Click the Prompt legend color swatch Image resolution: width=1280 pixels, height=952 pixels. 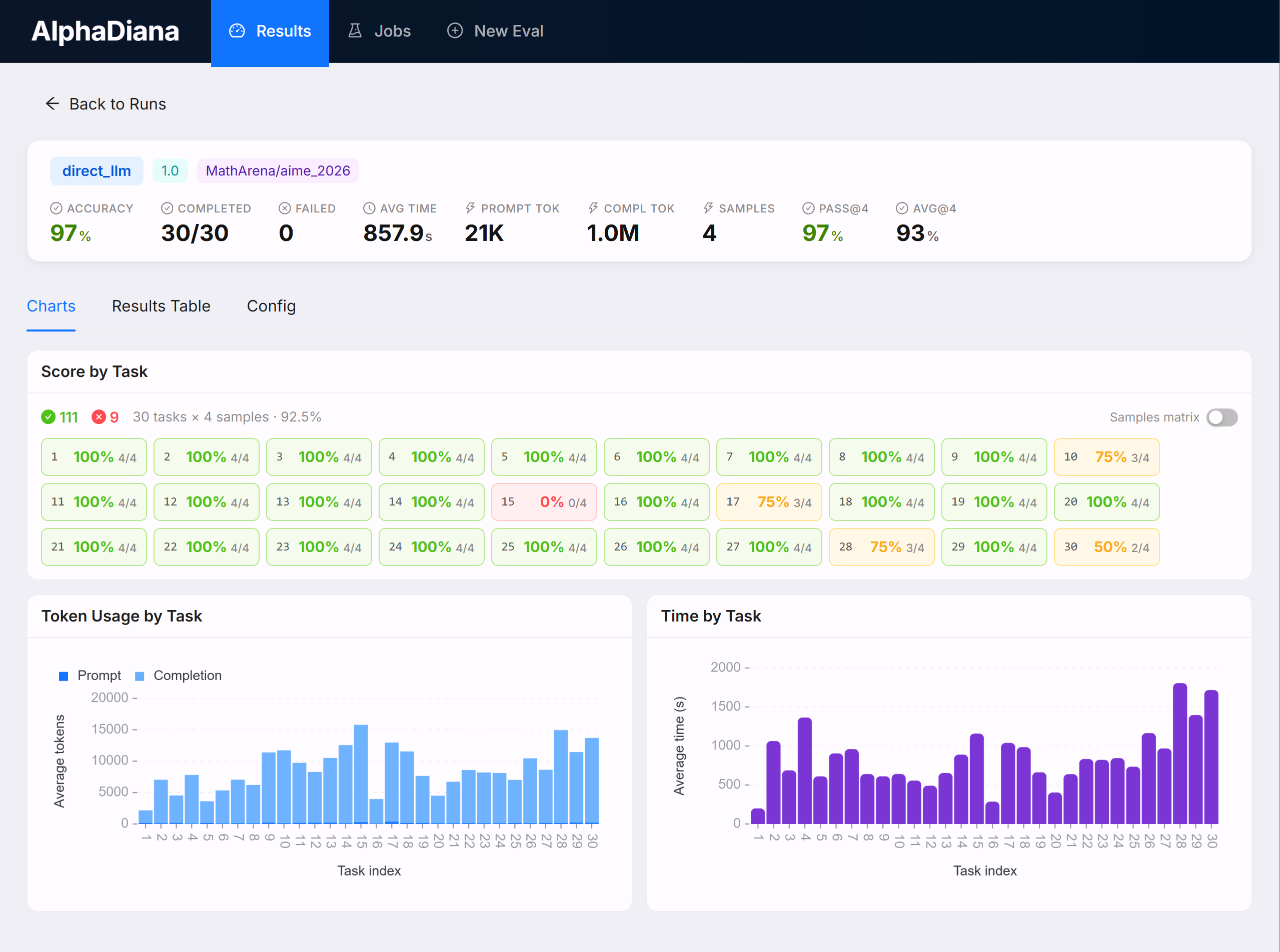point(64,676)
